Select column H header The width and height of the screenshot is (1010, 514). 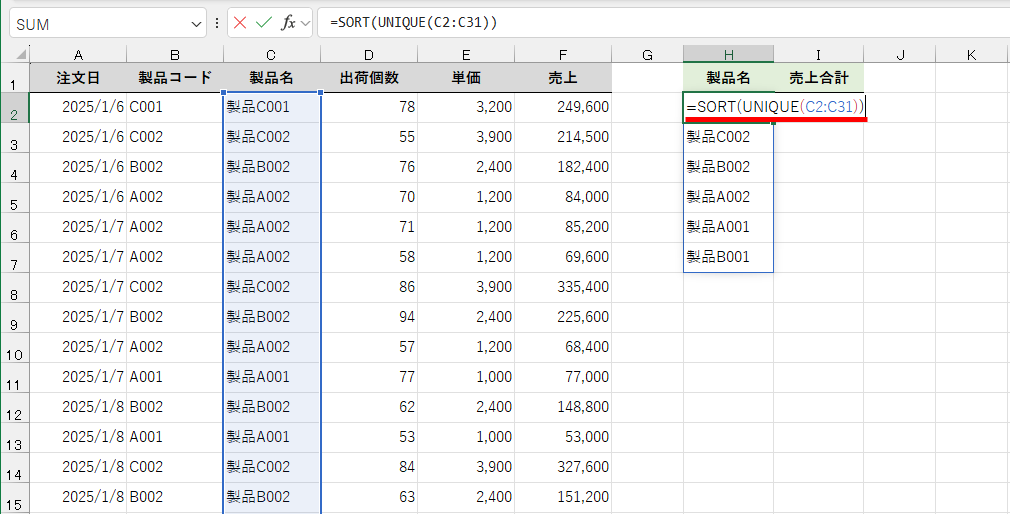729,55
